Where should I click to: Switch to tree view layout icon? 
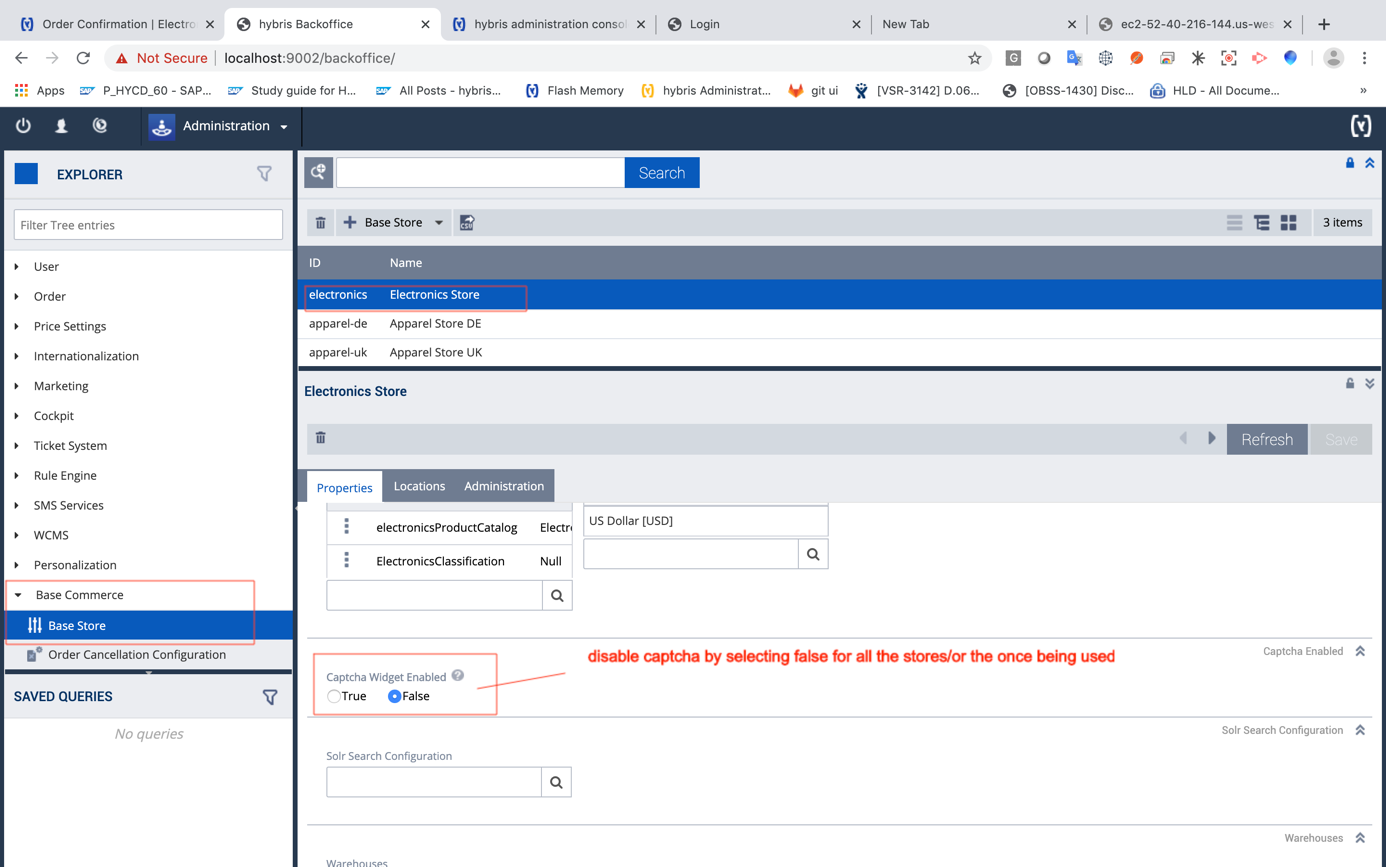[x=1262, y=223]
